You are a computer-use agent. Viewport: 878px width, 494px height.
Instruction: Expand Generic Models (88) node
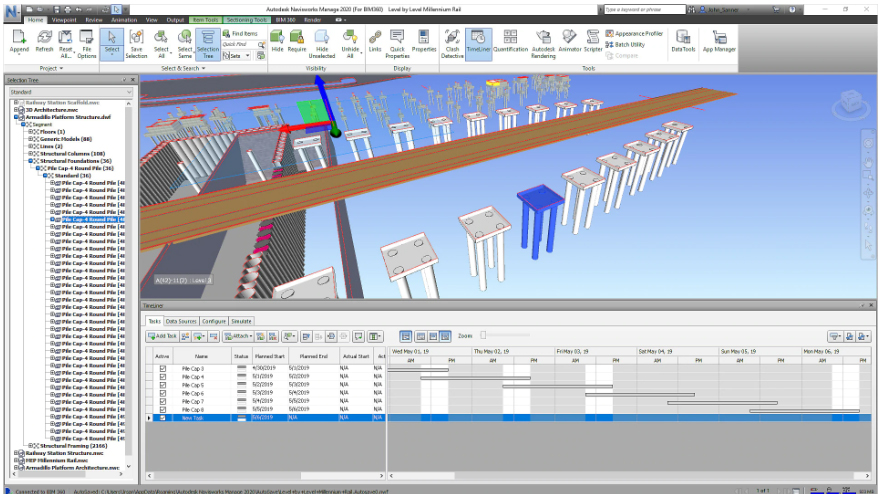[x=31, y=139]
